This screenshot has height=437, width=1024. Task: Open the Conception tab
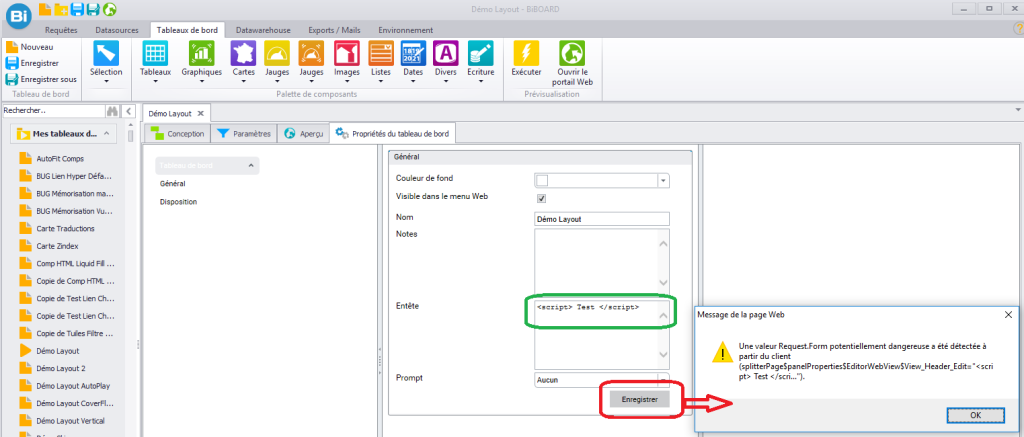pyautogui.click(x=177, y=134)
